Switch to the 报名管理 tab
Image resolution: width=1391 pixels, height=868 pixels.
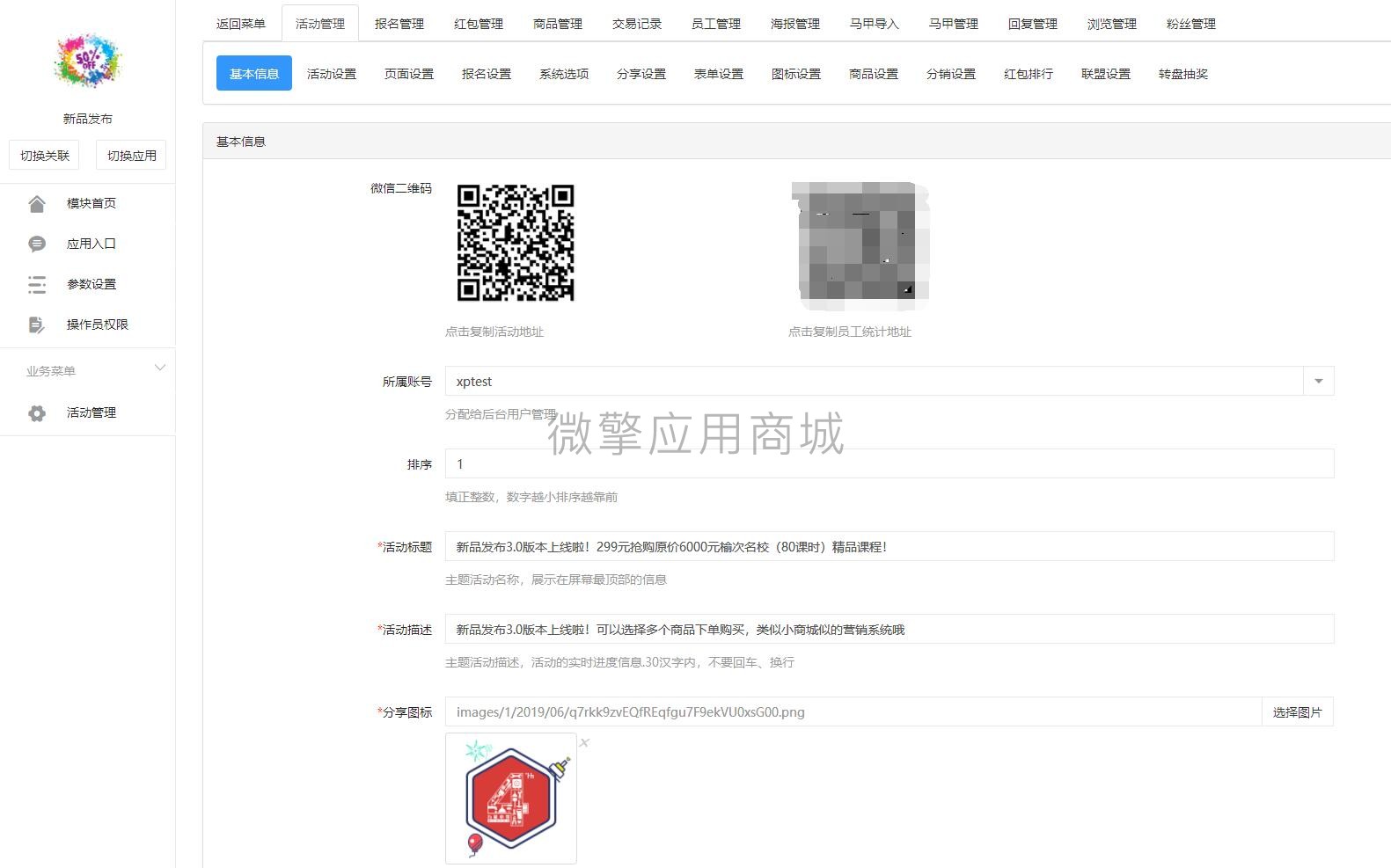[x=399, y=24]
